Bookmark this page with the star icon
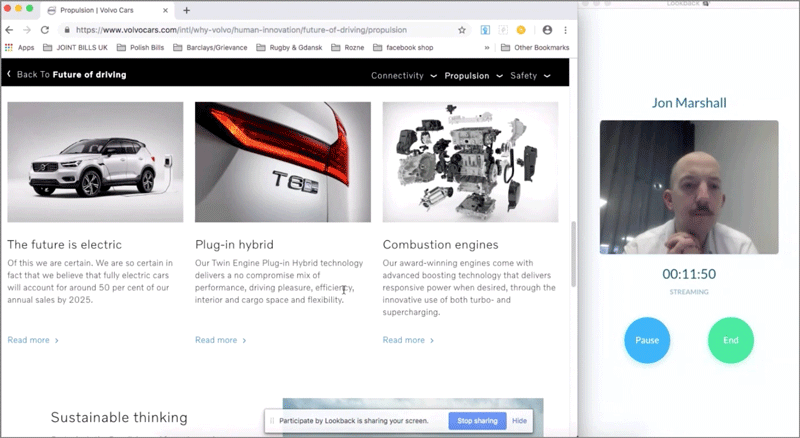 coord(462,30)
